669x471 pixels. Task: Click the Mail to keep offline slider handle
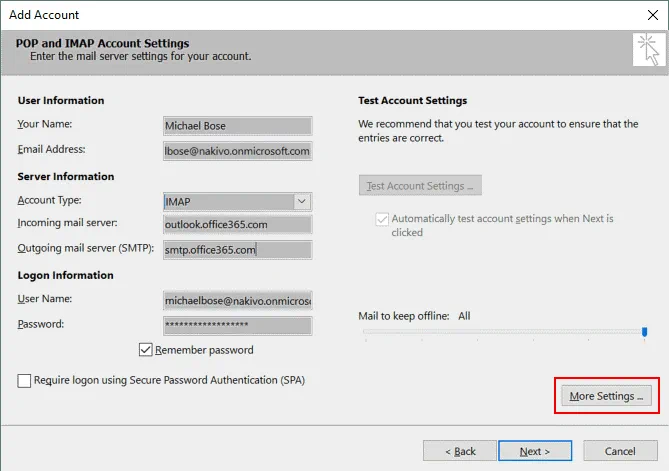645,332
